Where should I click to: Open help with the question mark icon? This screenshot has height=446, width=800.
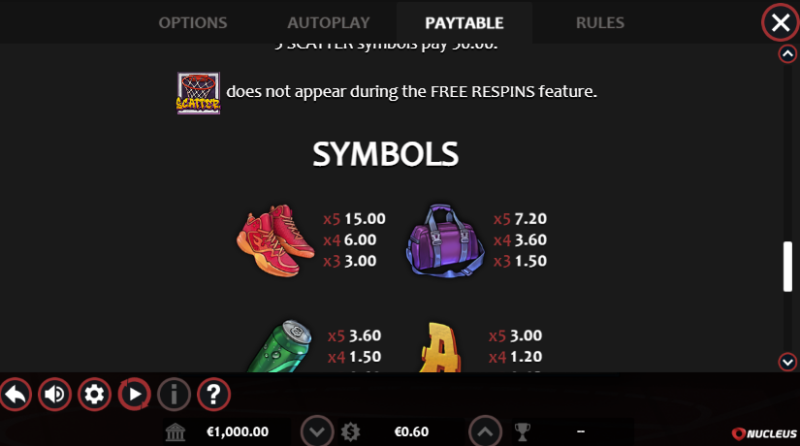tap(214, 394)
